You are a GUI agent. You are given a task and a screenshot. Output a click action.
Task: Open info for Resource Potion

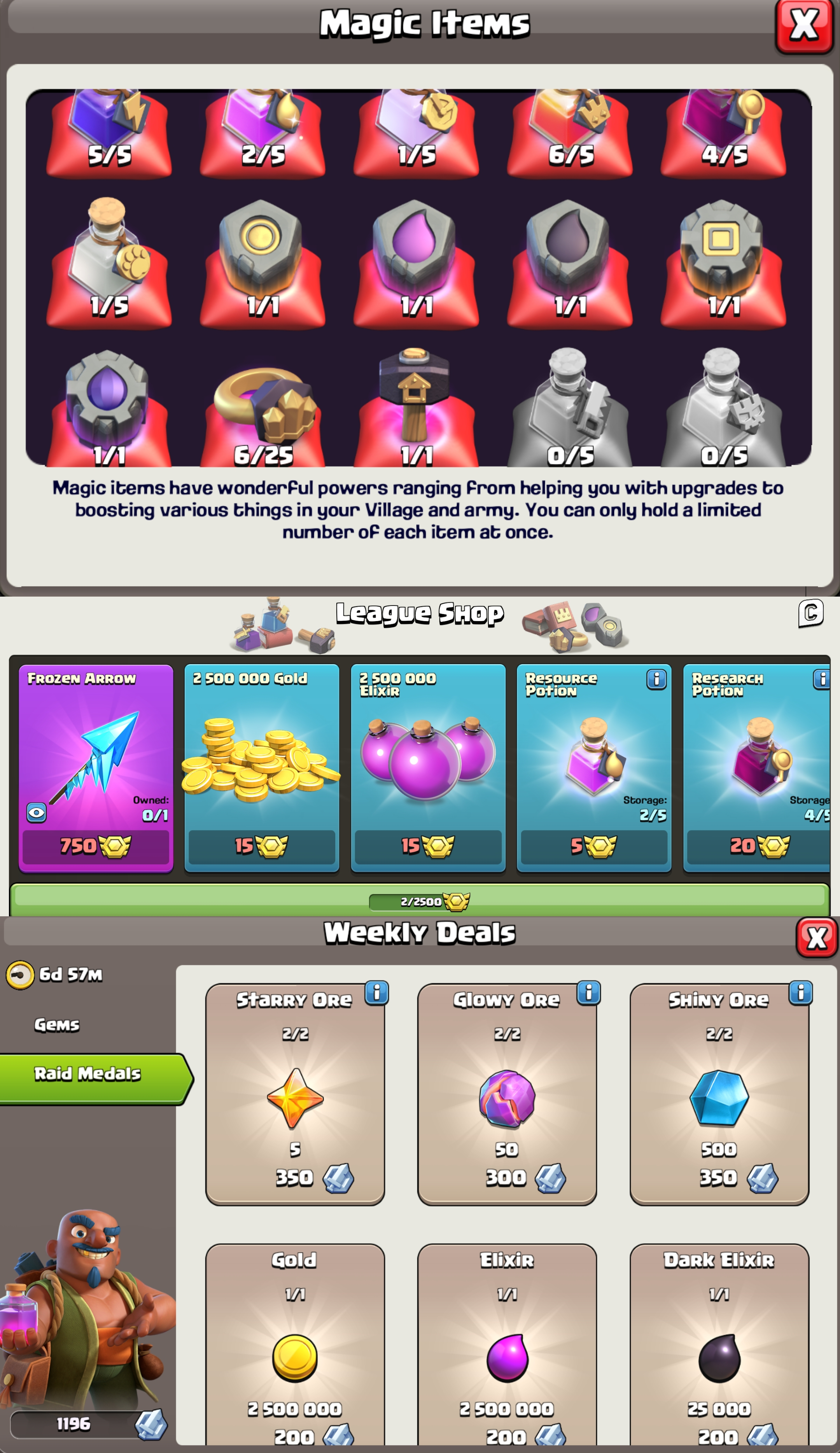tap(657, 679)
